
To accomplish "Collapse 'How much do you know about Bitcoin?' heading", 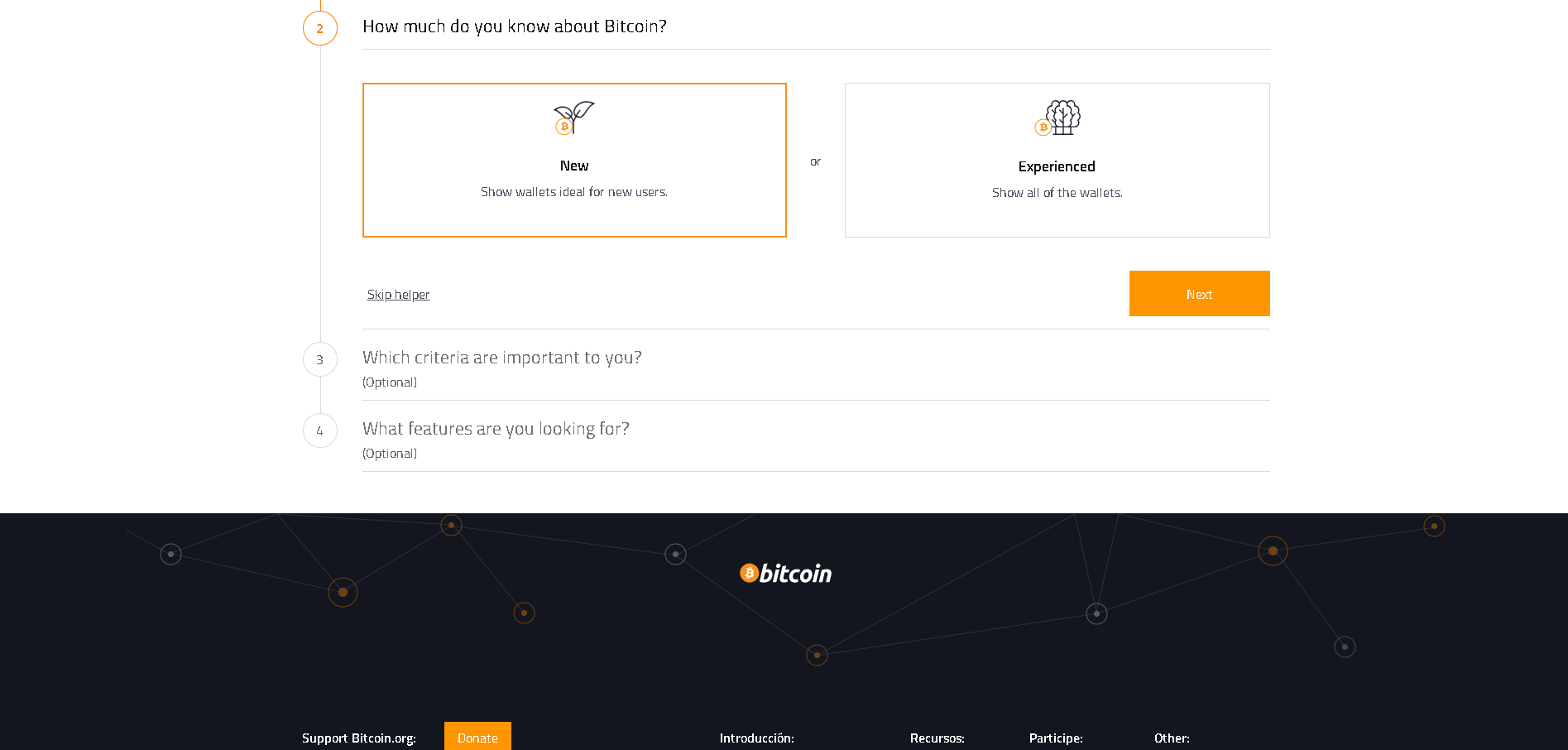I will click(x=514, y=26).
